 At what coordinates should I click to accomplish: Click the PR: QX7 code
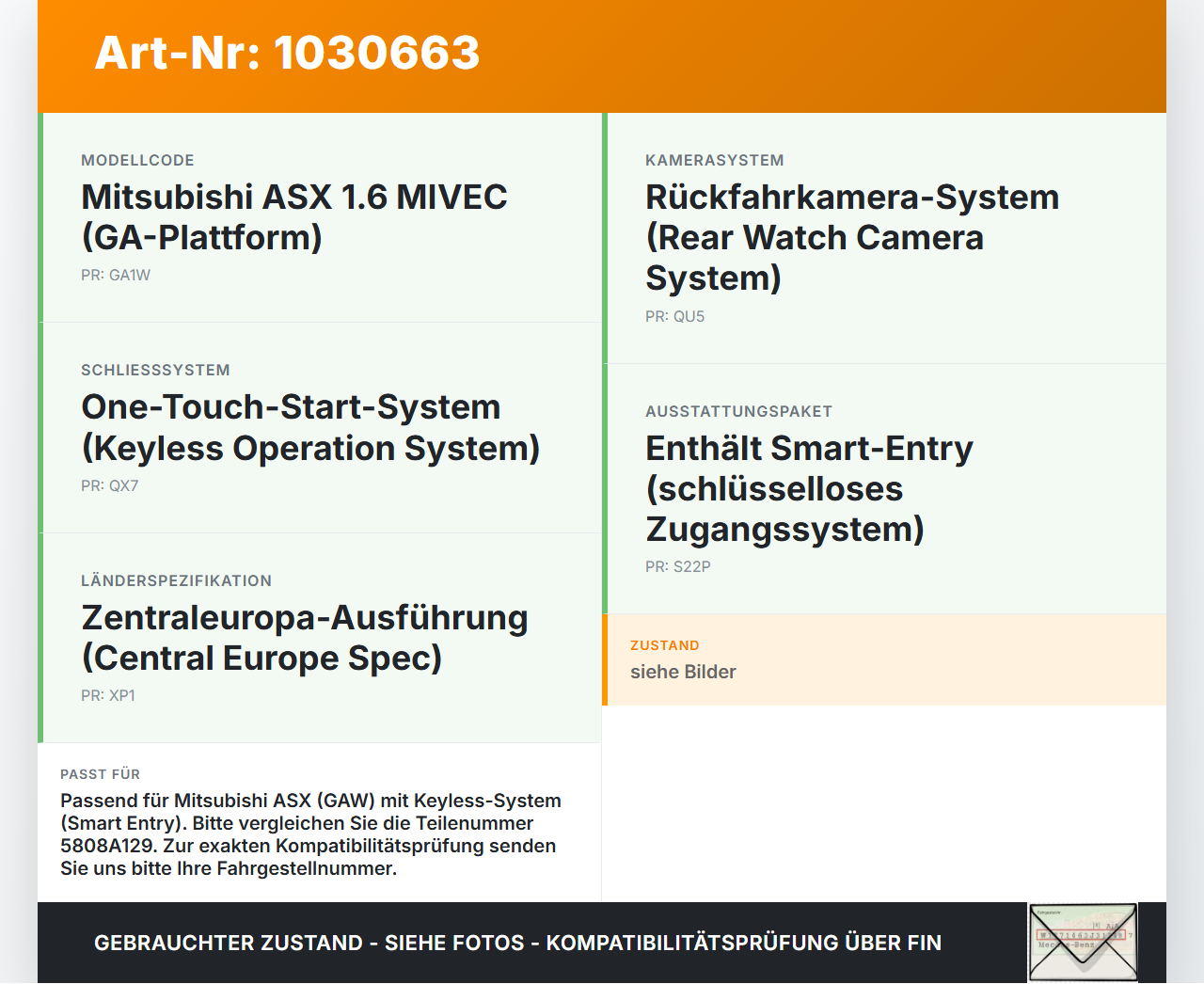pyautogui.click(x=109, y=486)
